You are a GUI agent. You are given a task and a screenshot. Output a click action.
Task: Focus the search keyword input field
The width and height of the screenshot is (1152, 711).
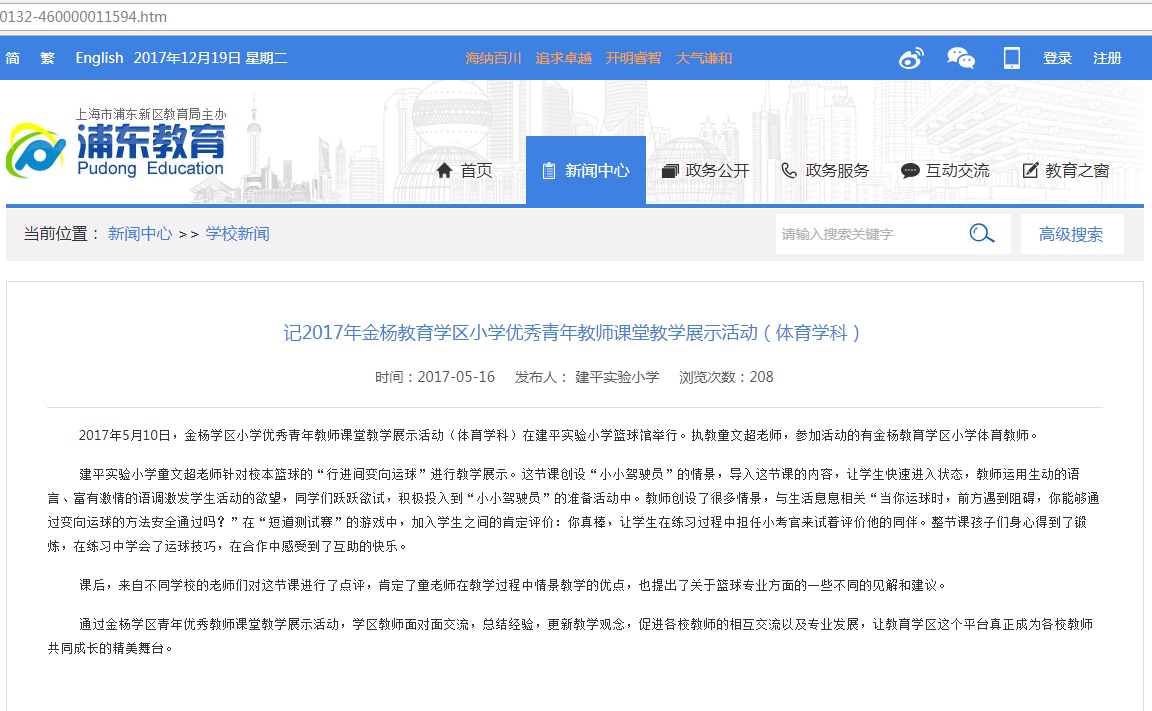tap(871, 234)
